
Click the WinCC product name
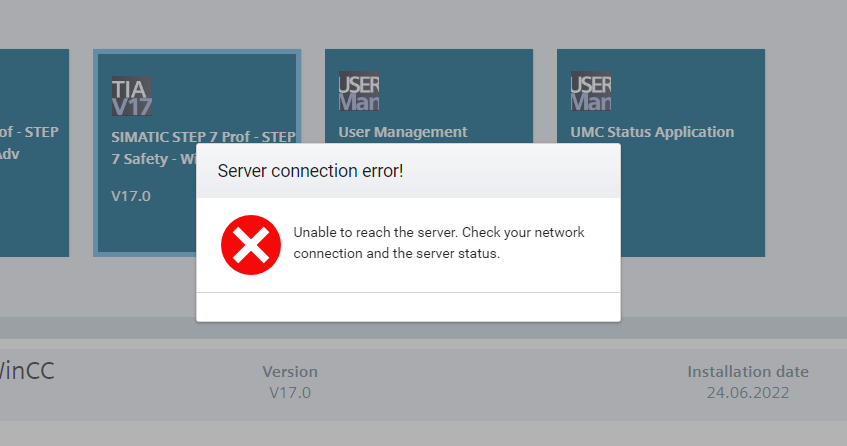(27, 371)
